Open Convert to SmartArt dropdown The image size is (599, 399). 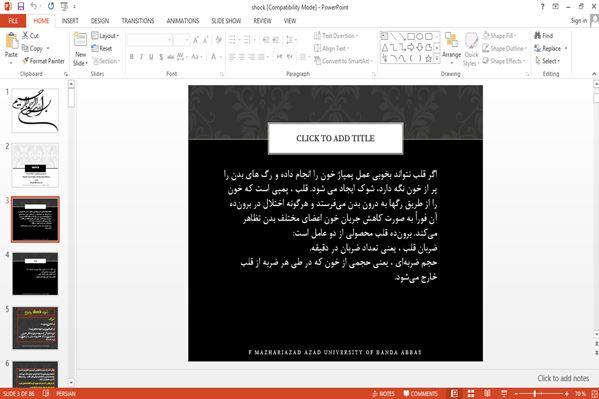point(343,61)
